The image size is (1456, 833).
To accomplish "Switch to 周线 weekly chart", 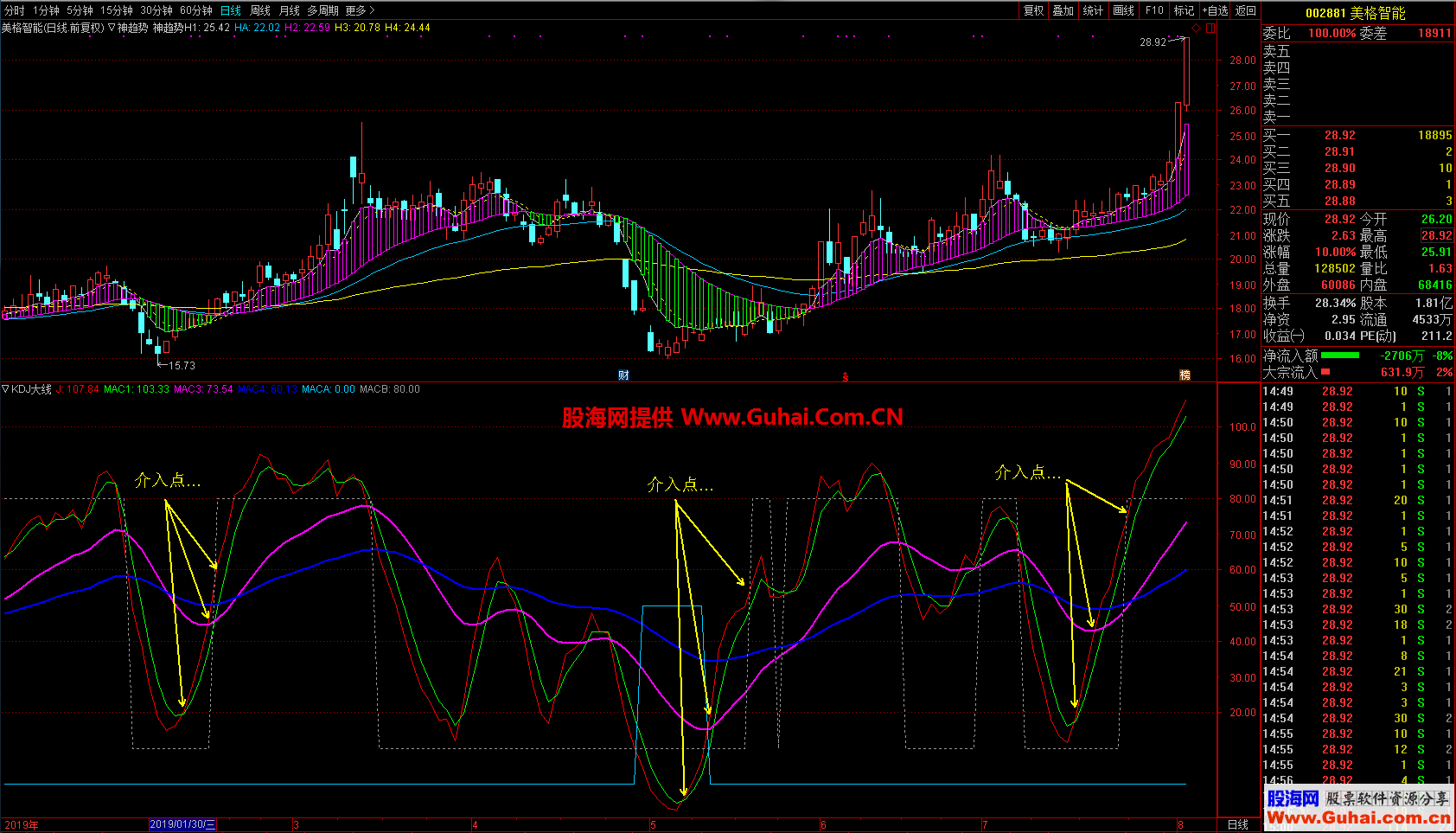I will click(x=260, y=10).
